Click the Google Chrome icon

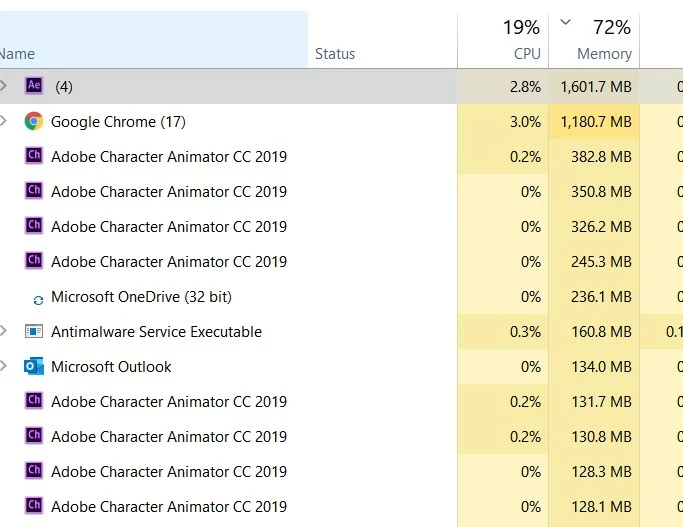[34, 121]
